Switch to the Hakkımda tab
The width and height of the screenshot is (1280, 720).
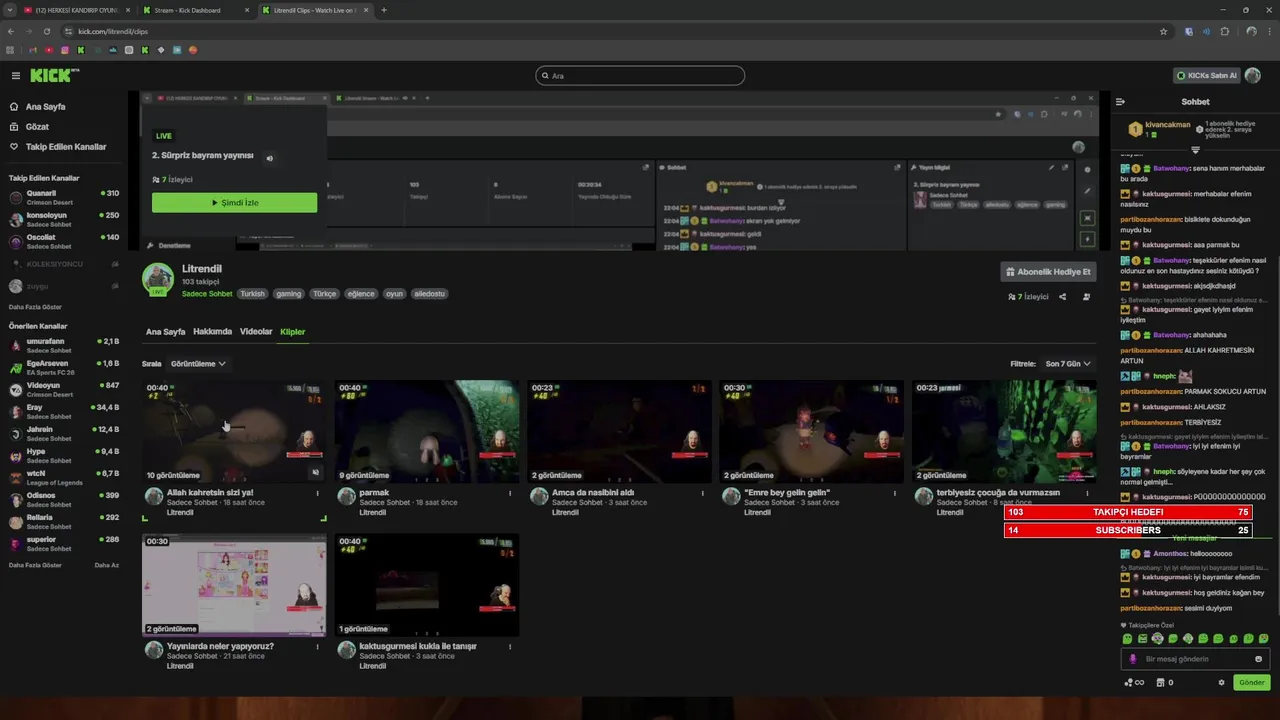(x=212, y=332)
